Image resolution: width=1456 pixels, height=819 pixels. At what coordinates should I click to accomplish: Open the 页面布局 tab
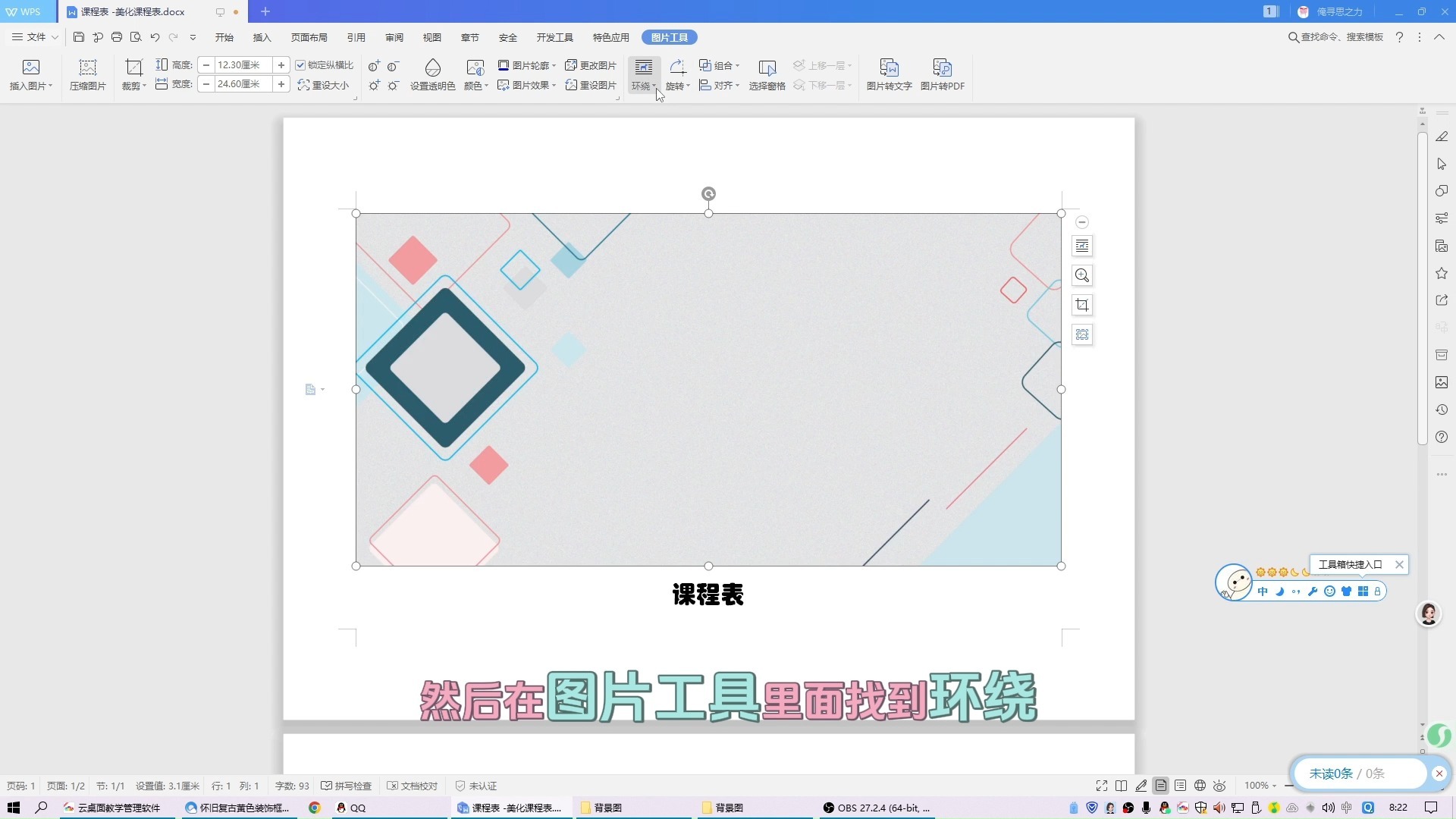(309, 37)
